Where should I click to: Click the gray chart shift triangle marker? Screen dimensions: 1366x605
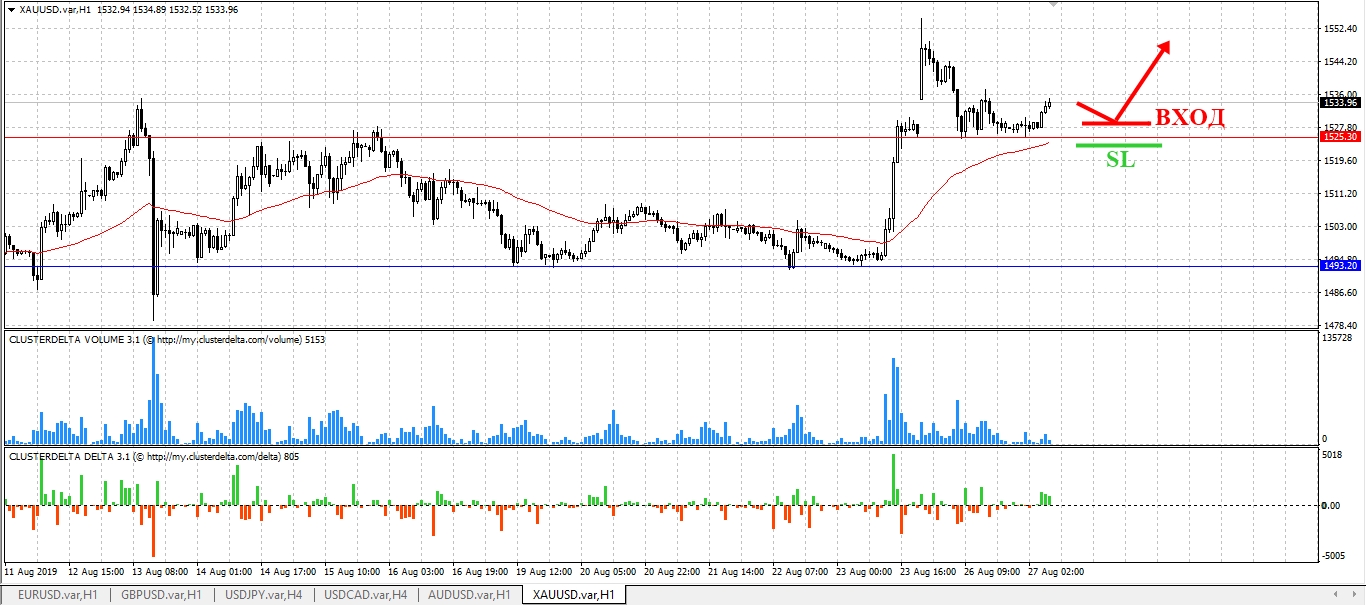(1051, 4)
